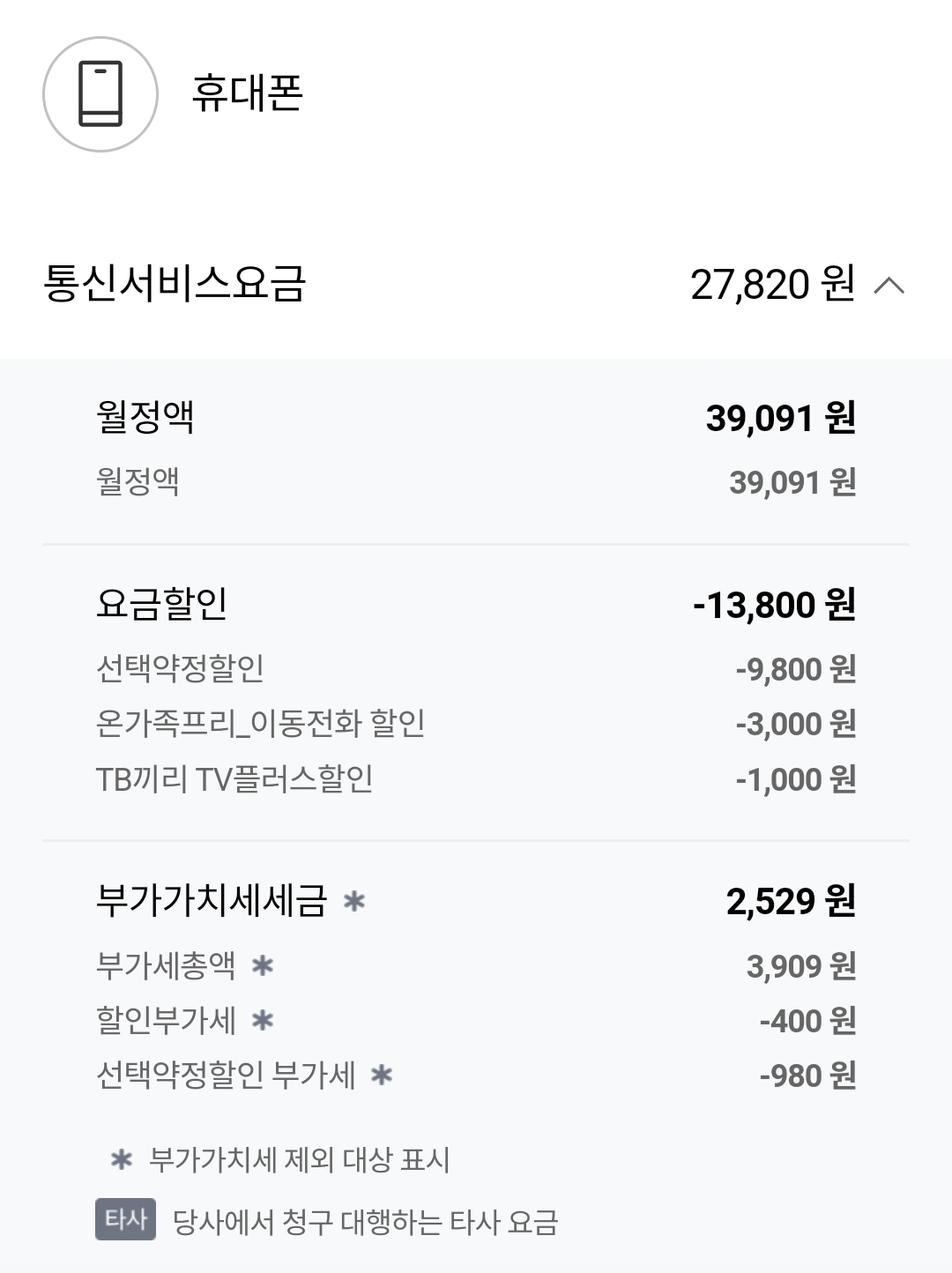Tap the asterisk beside 할인부가세
The width and height of the screenshot is (952, 1273).
263,1021
